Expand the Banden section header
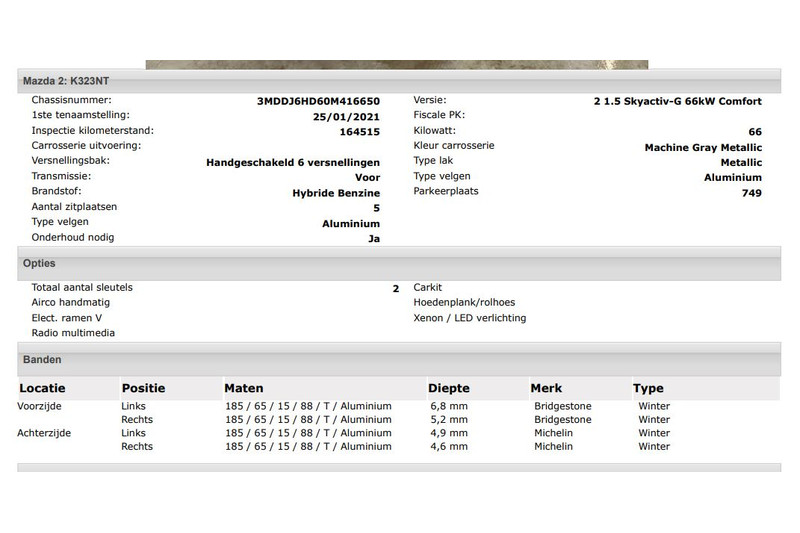Screen dimensions: 800x533 tap(42, 358)
